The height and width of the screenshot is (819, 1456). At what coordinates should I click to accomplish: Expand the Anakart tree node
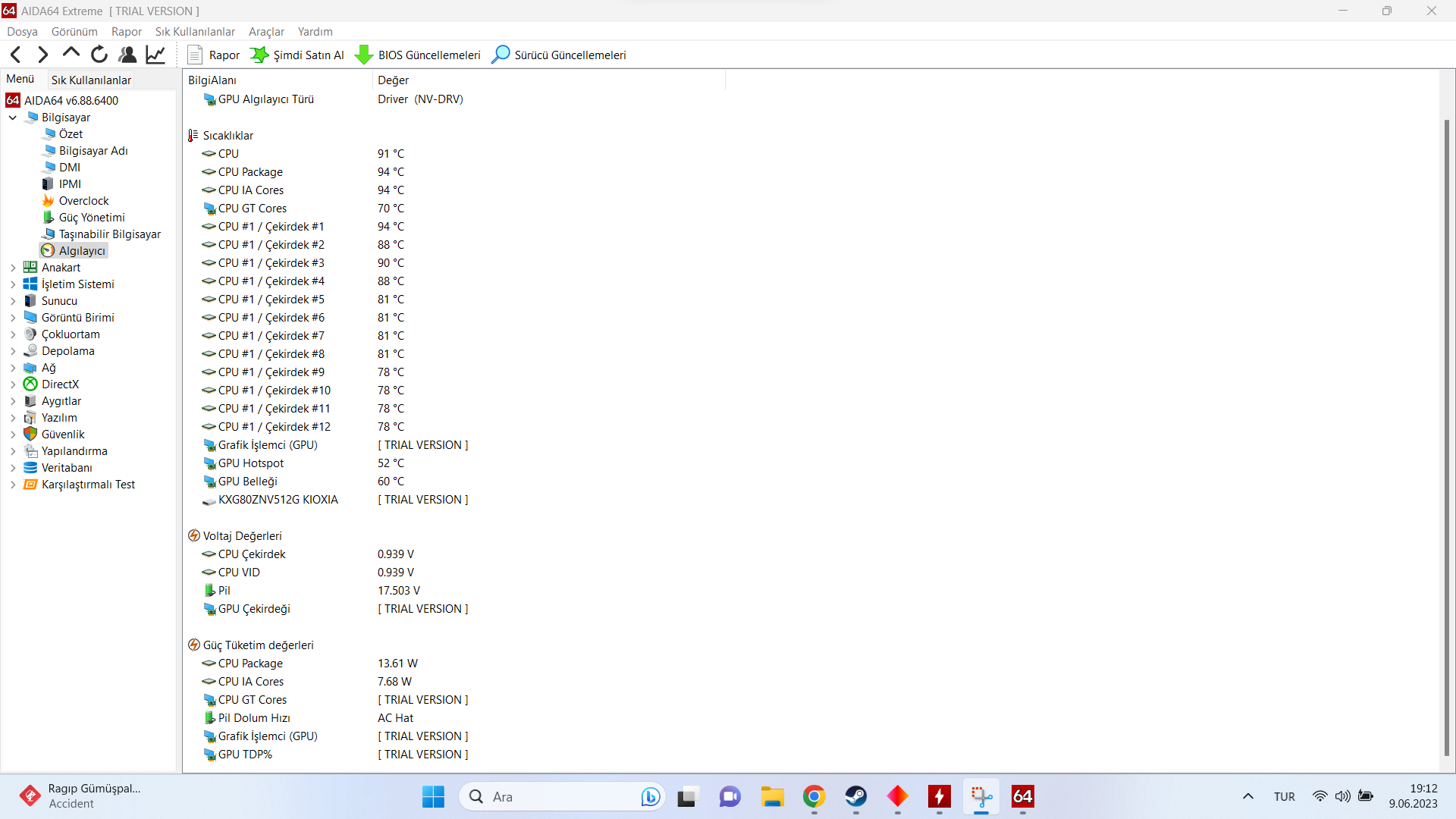click(13, 268)
